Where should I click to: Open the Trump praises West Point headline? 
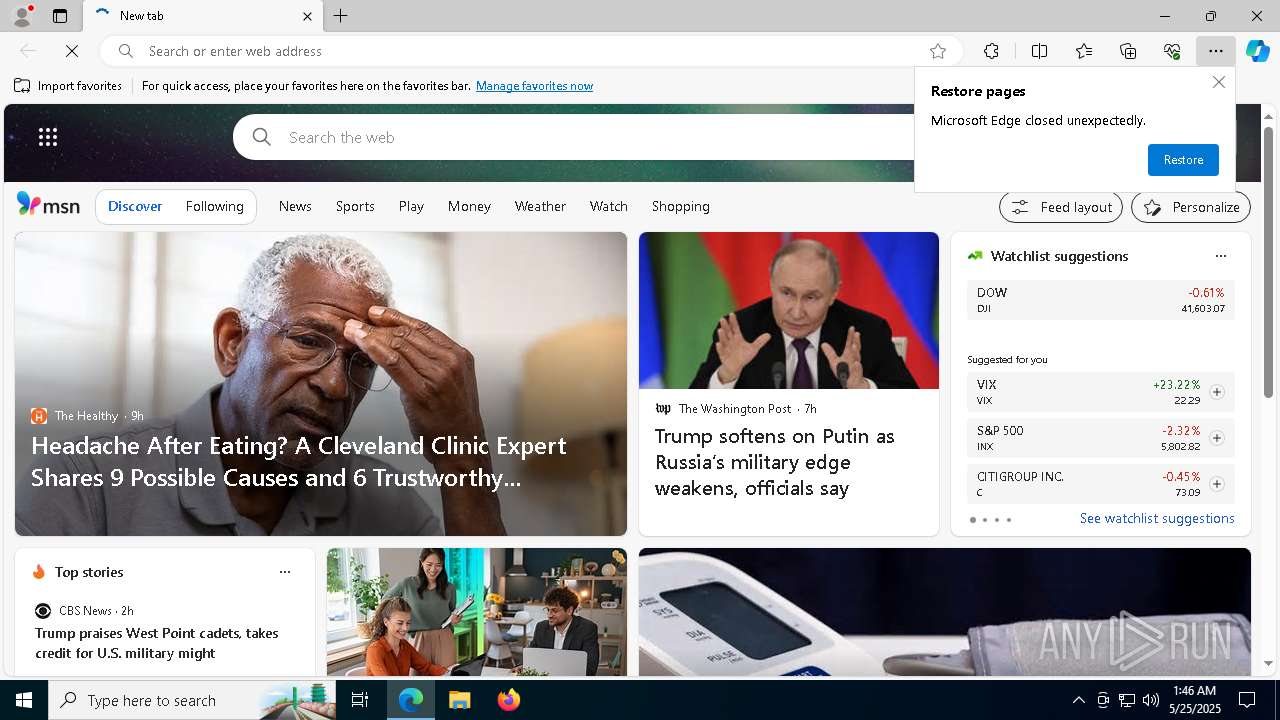[x=157, y=643]
